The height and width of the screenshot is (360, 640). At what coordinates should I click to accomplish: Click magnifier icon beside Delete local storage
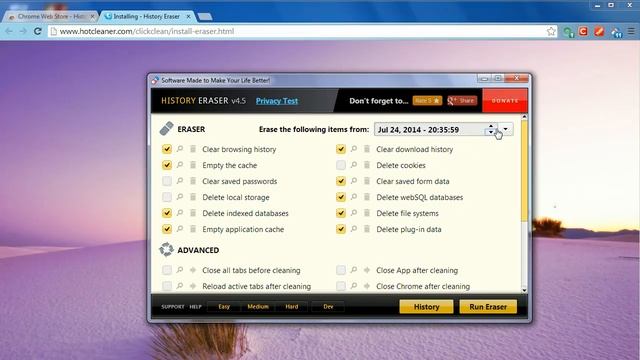pos(180,197)
